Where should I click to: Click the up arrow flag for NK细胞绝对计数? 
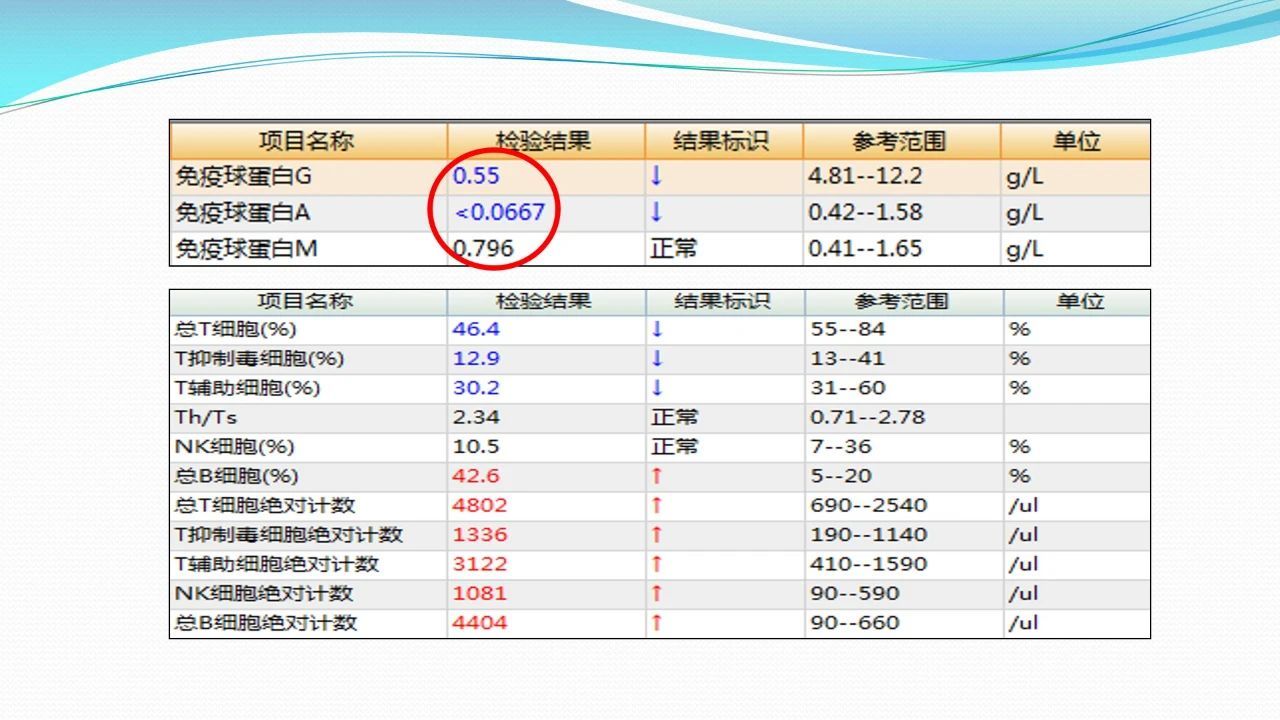tap(657, 593)
